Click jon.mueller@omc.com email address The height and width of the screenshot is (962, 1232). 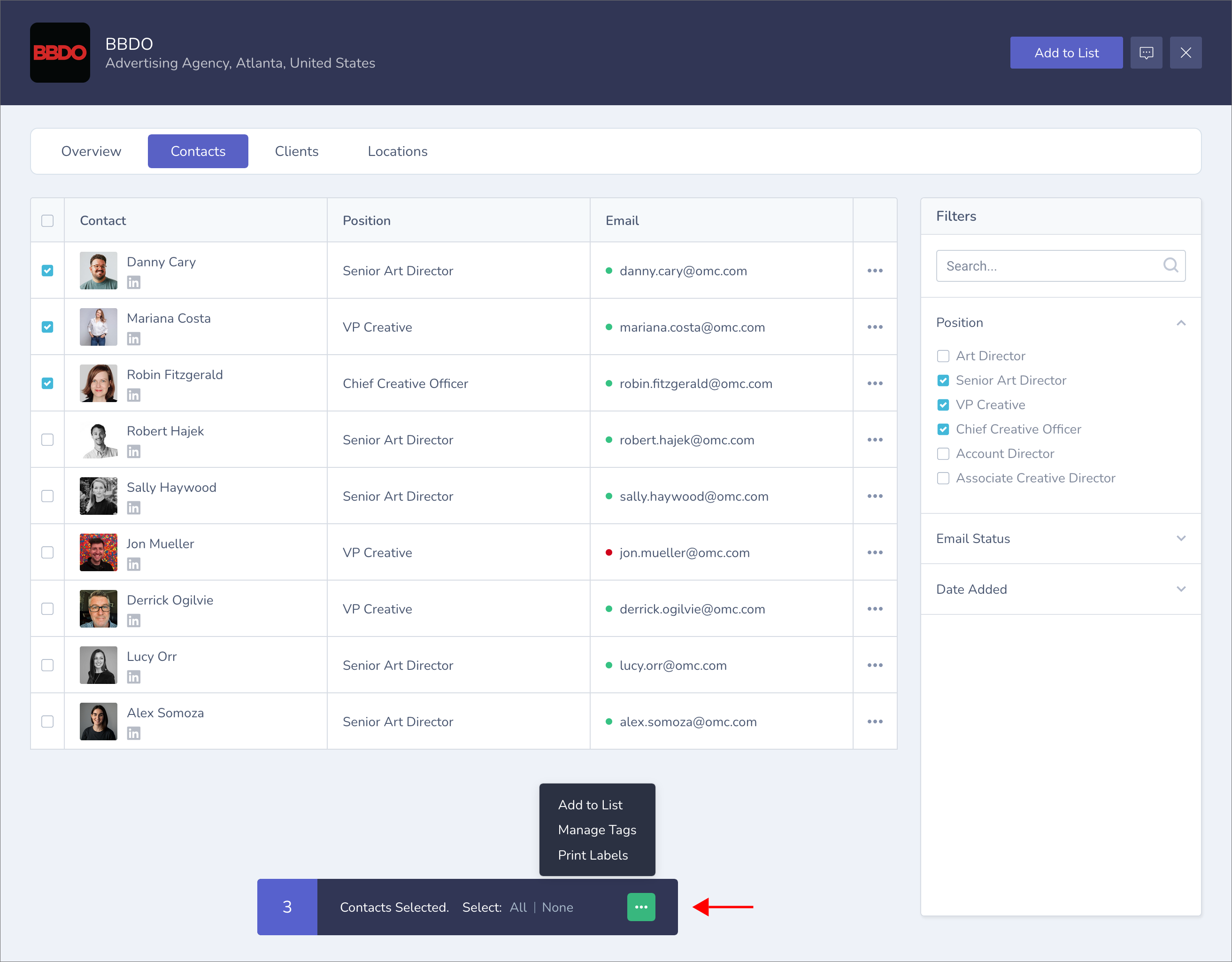[x=685, y=553]
